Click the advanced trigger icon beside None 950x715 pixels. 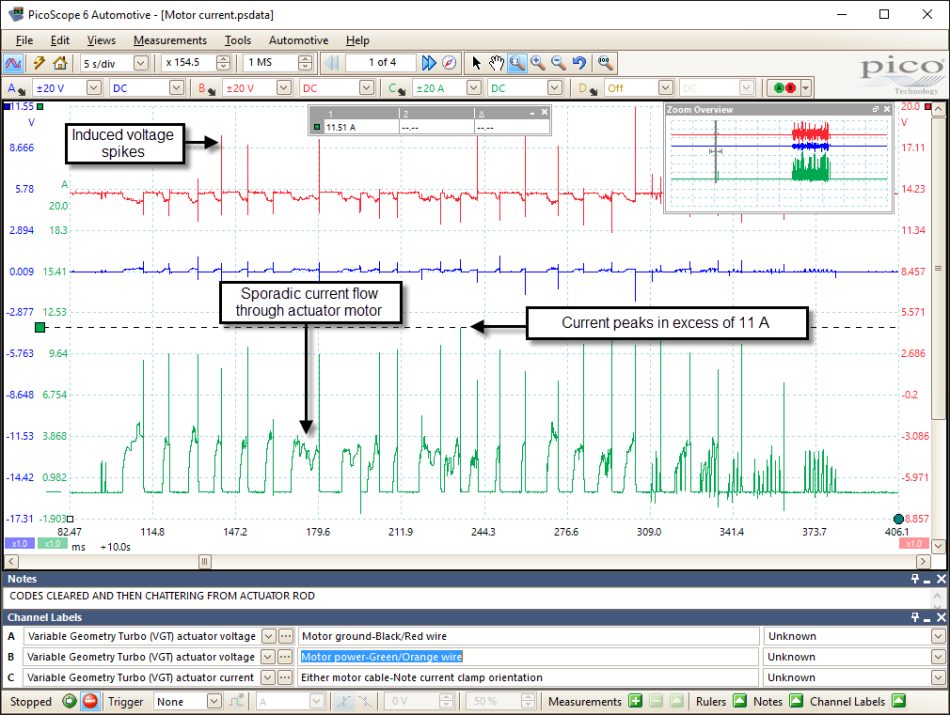click(236, 701)
